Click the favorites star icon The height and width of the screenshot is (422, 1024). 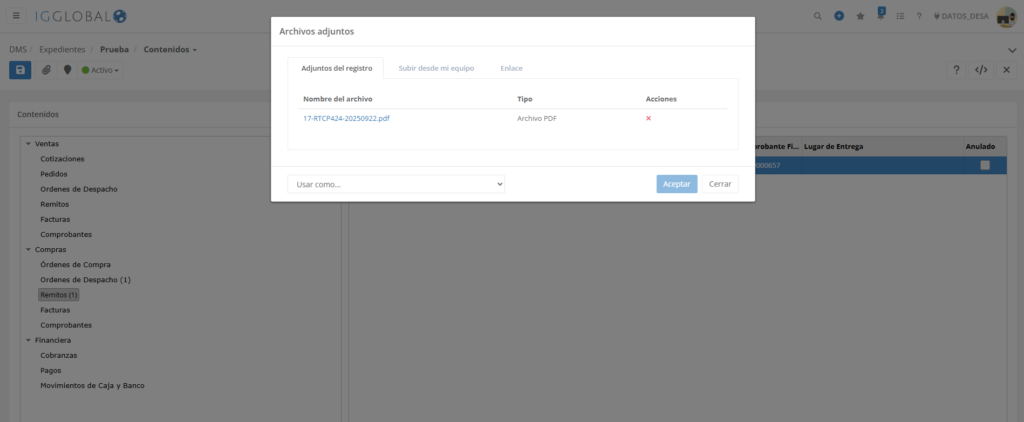860,16
